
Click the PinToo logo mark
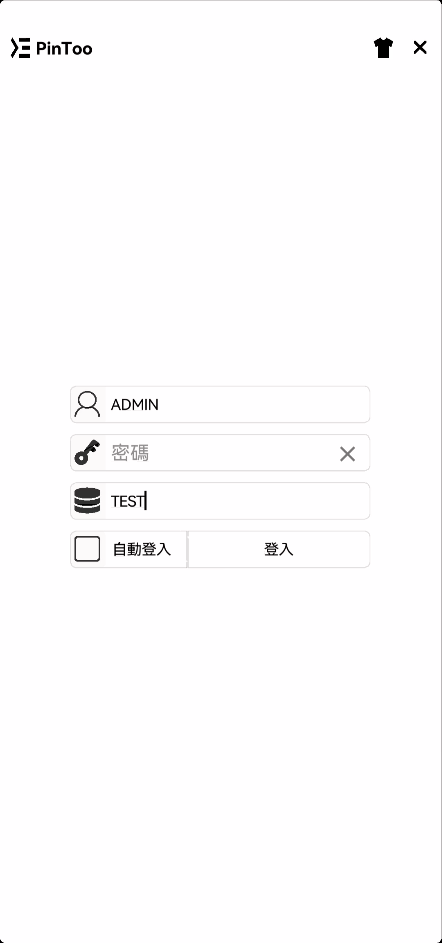coord(20,48)
